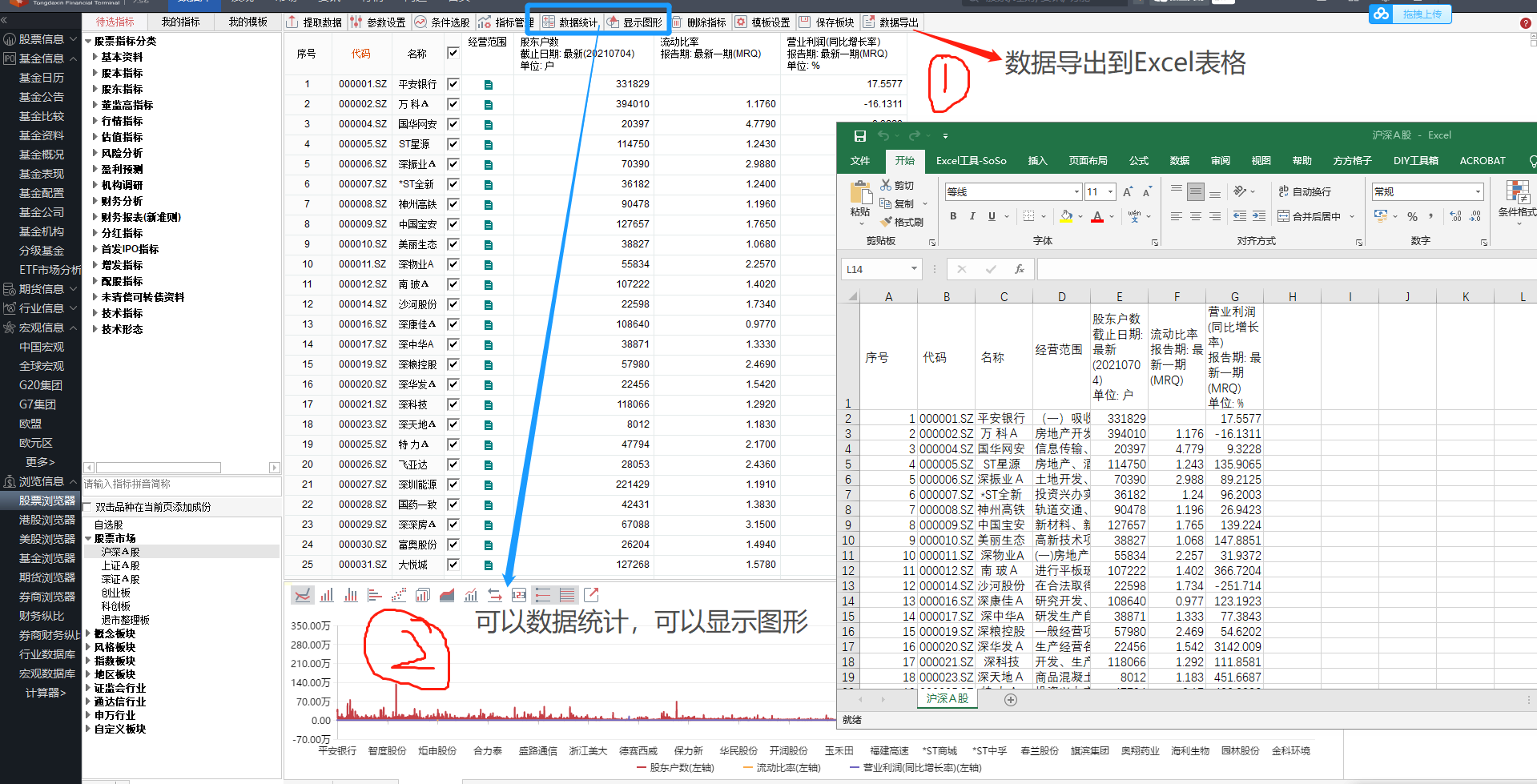Toggle the select-all checkbox in table header

(x=453, y=54)
